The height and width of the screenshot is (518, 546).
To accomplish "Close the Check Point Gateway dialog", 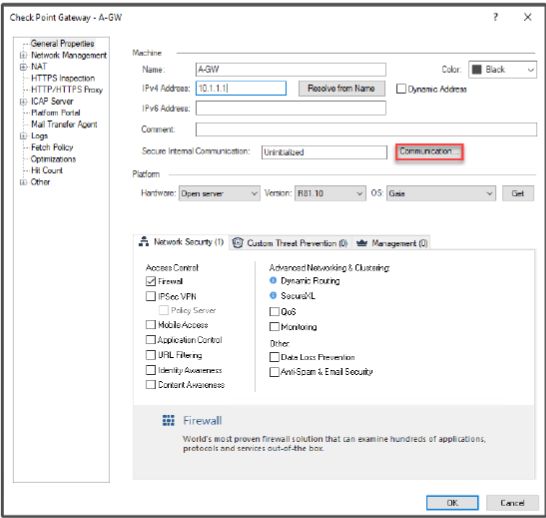I will [527, 17].
